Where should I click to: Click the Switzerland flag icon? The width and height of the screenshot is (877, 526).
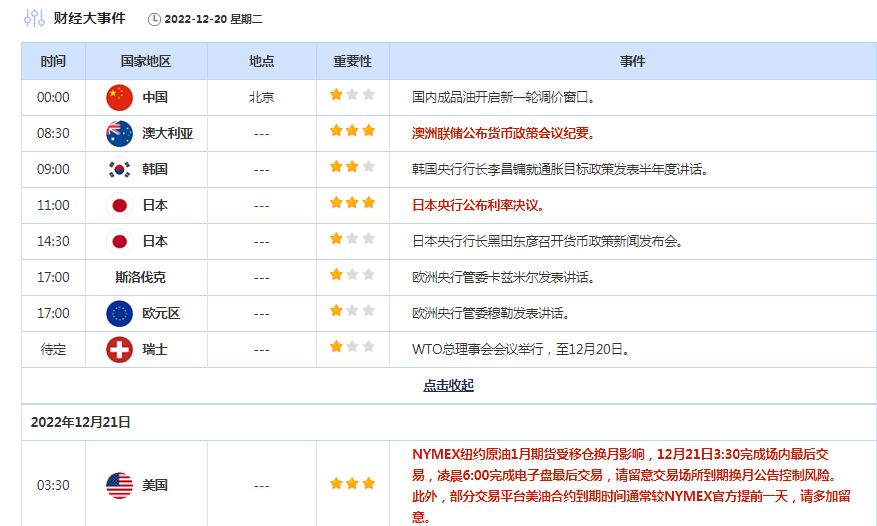[119, 349]
